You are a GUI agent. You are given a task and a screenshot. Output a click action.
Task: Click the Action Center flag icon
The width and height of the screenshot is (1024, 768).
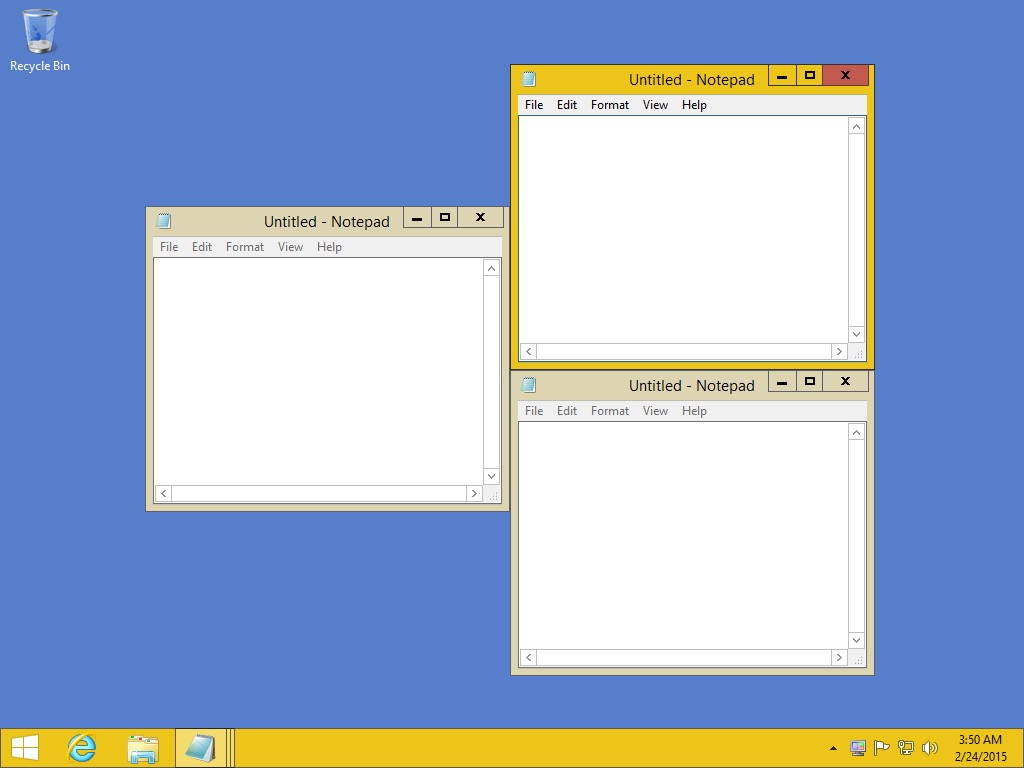[881, 748]
